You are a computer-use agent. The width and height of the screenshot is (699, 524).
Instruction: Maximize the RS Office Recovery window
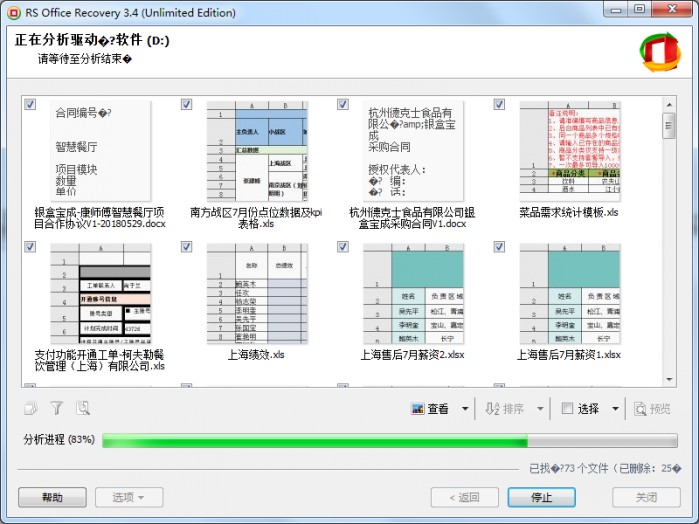click(x=640, y=9)
